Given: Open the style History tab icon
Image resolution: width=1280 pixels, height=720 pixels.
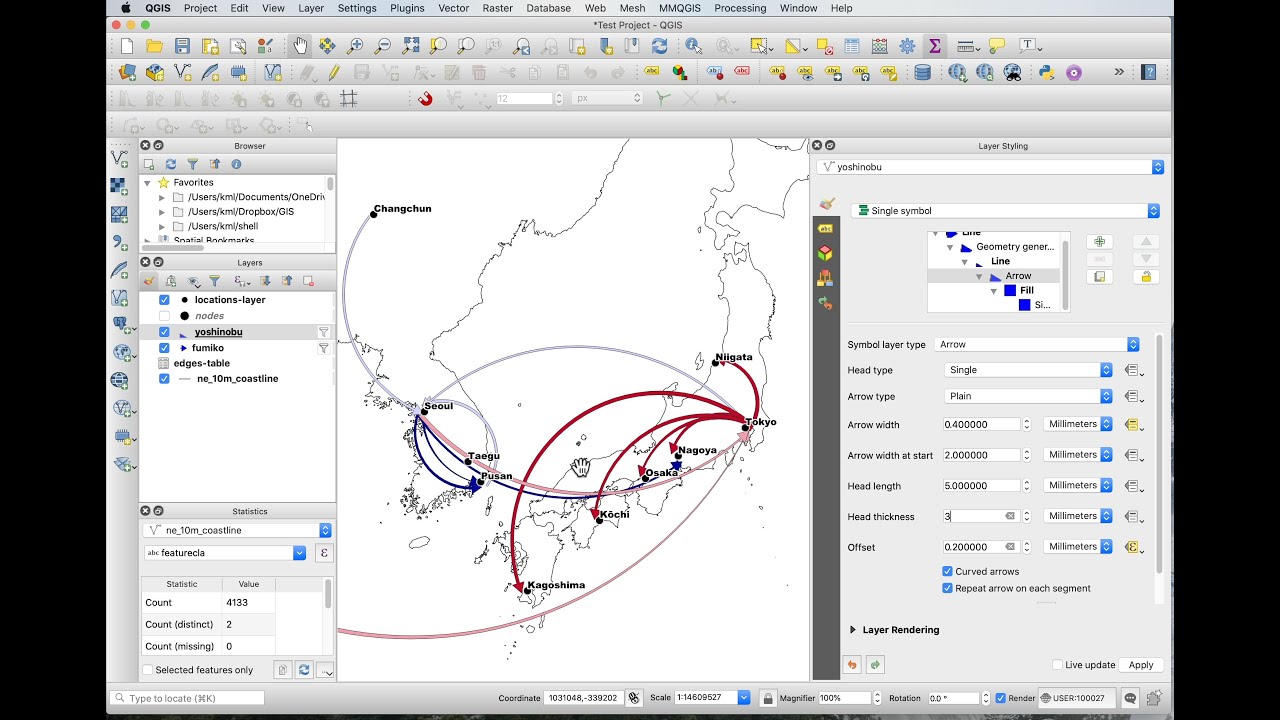Looking at the screenshot, I should point(826,301).
